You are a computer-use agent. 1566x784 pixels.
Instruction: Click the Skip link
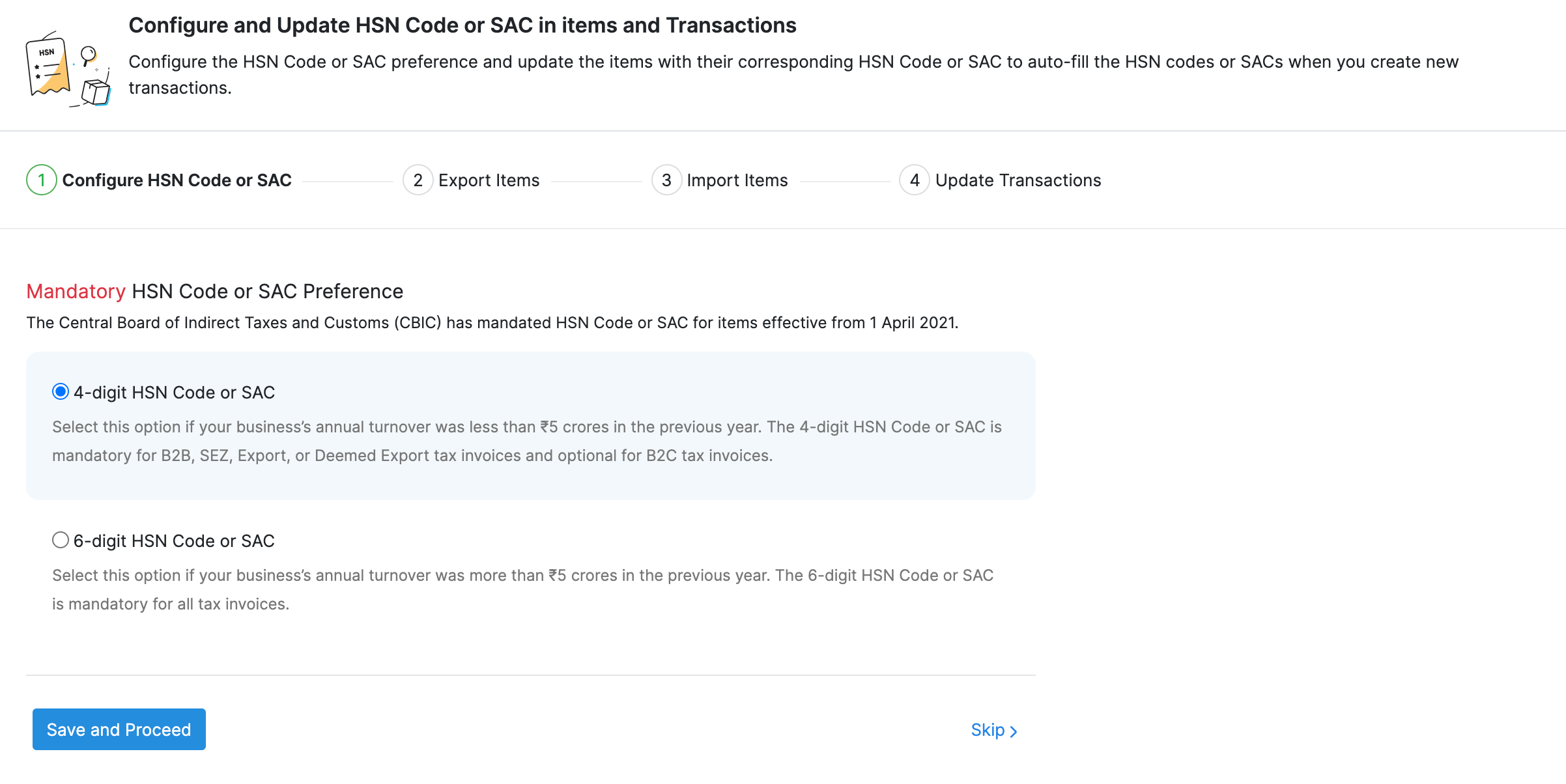coord(987,730)
